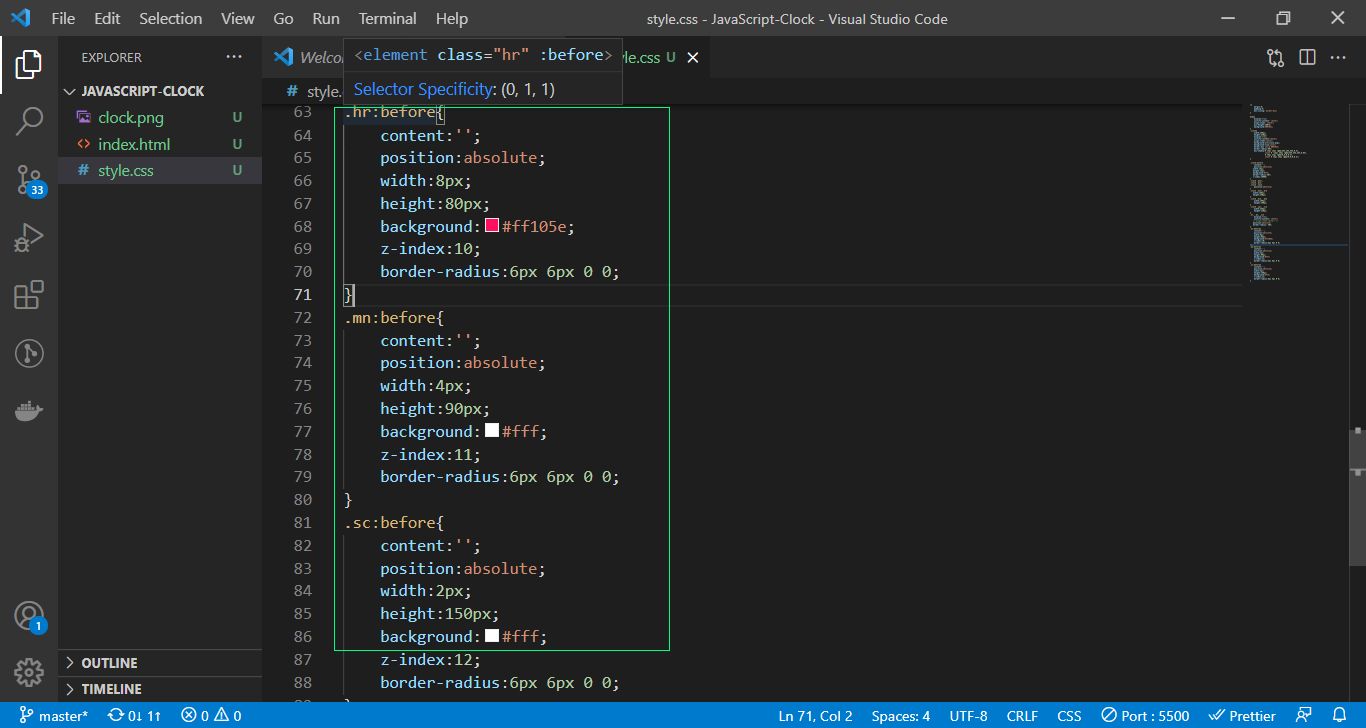1366x728 pixels.
Task: Open the Run menu
Action: (326, 18)
